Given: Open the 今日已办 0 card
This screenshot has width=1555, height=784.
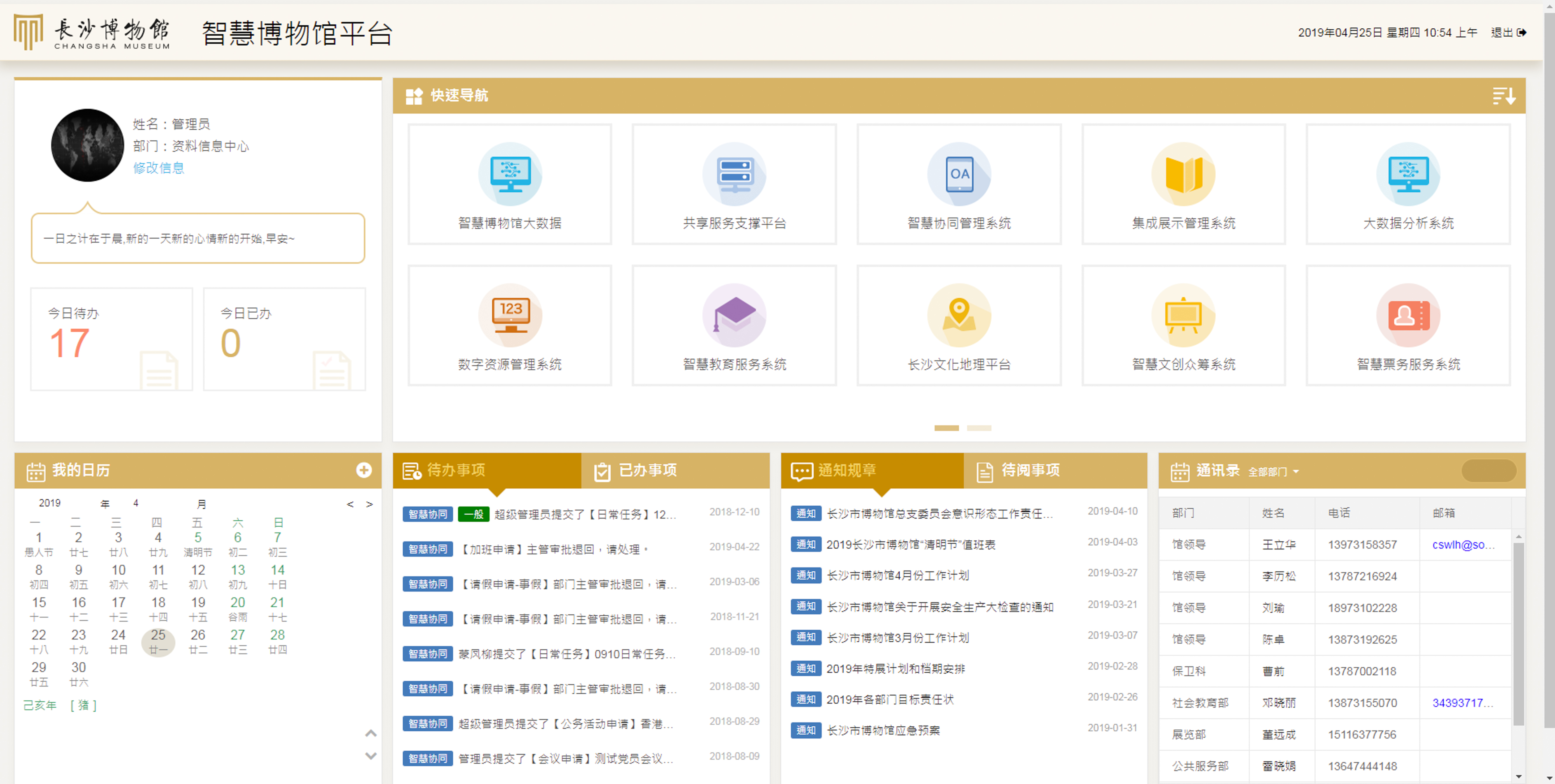Looking at the screenshot, I should click(284, 339).
